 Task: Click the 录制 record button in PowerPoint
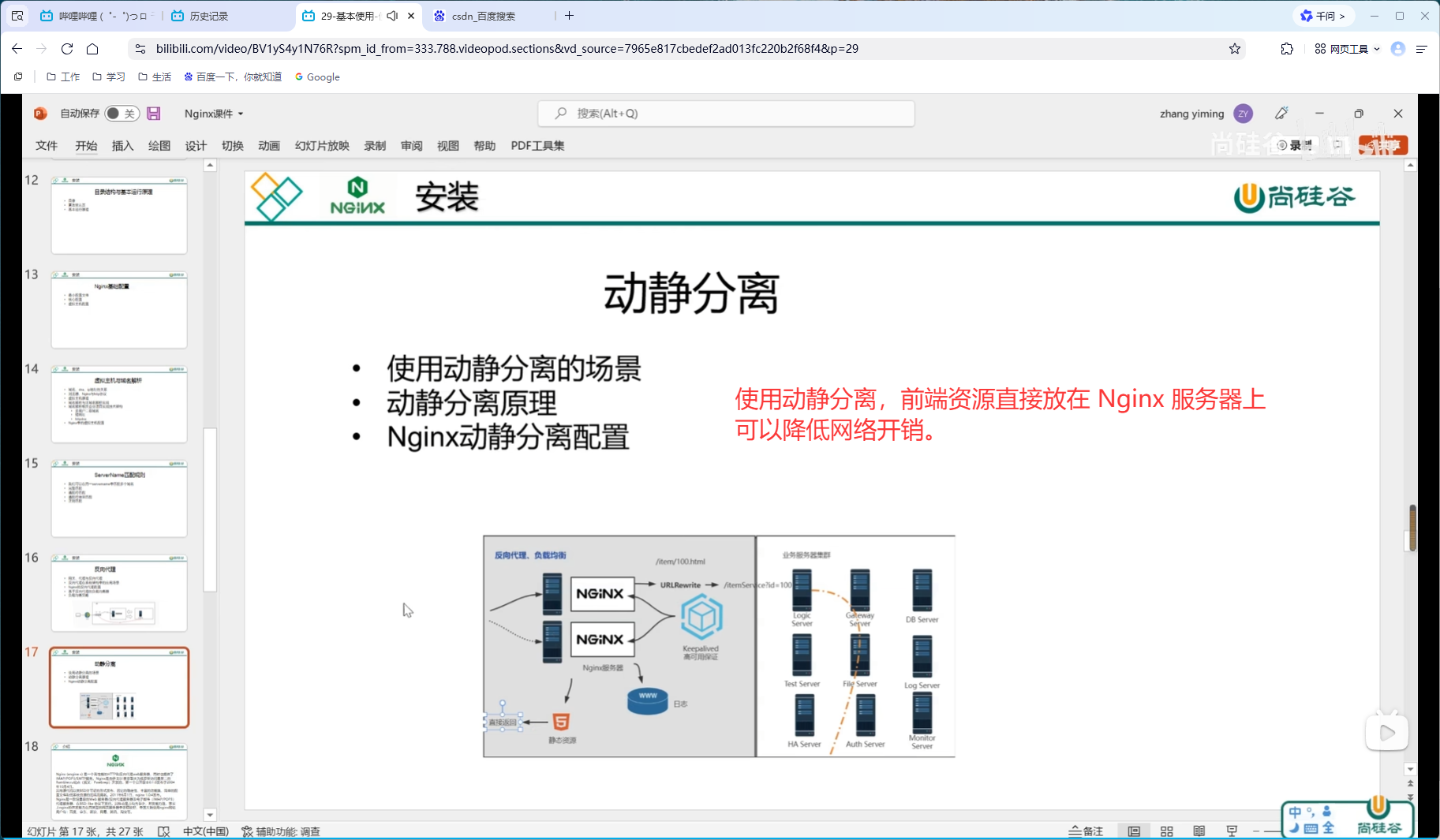[x=1294, y=145]
